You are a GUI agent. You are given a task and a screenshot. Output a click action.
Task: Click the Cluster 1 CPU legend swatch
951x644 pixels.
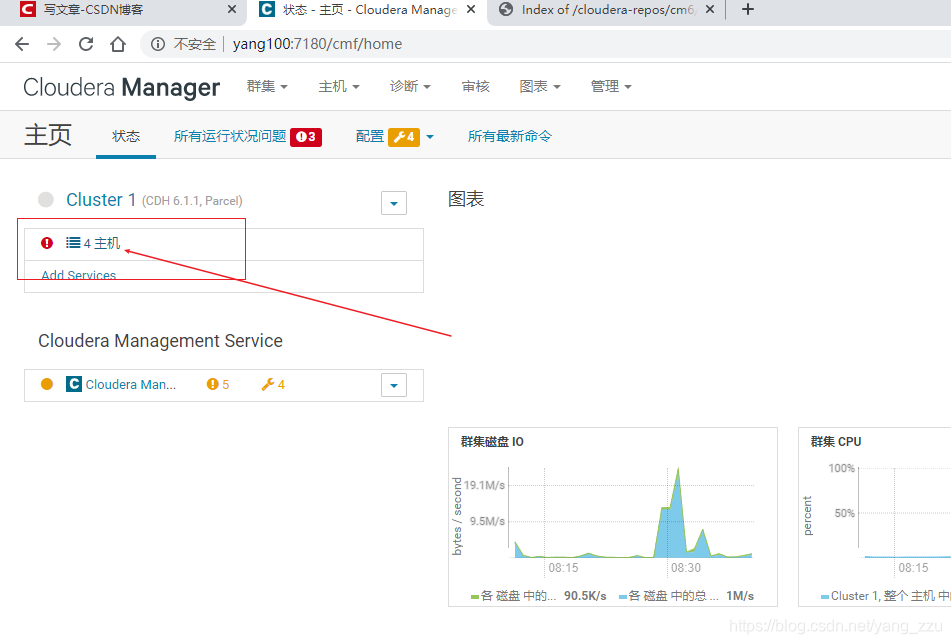click(825, 597)
